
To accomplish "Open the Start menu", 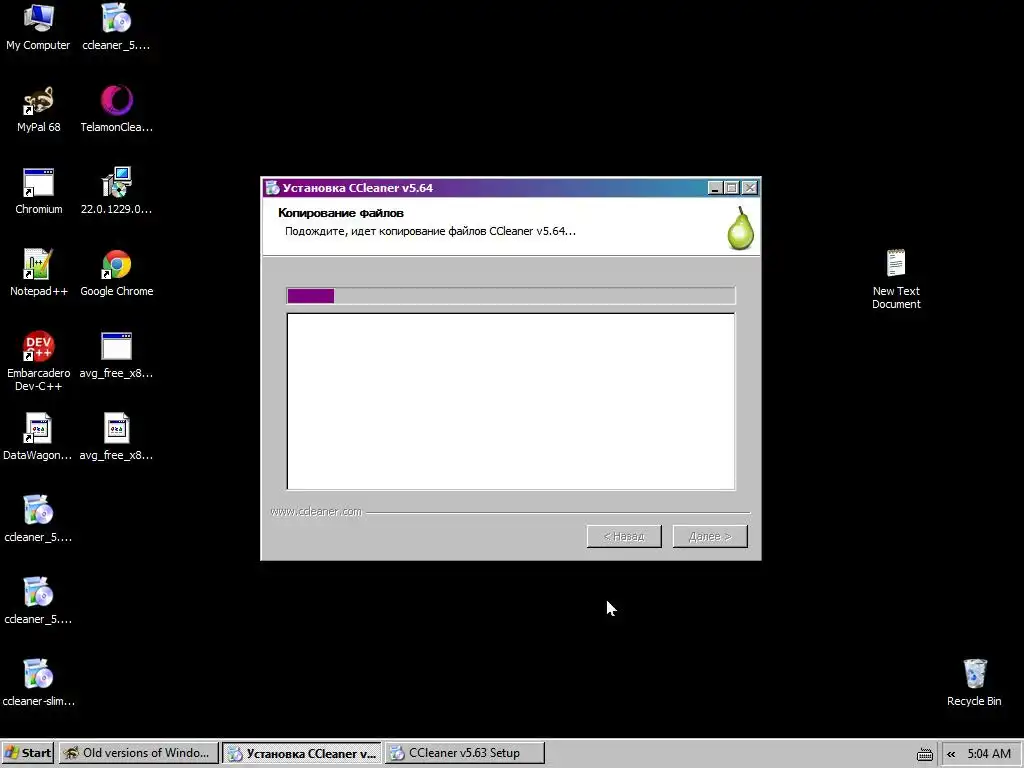I will [x=28, y=753].
